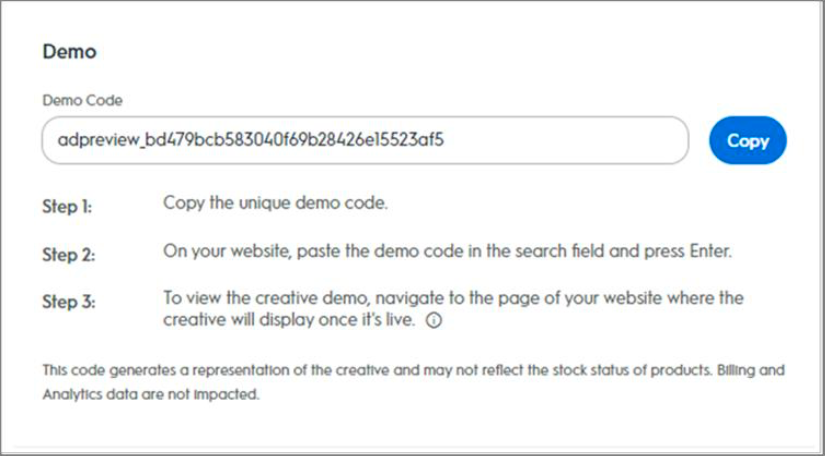
Task: Select the Step 3 label
Action: (x=69, y=302)
